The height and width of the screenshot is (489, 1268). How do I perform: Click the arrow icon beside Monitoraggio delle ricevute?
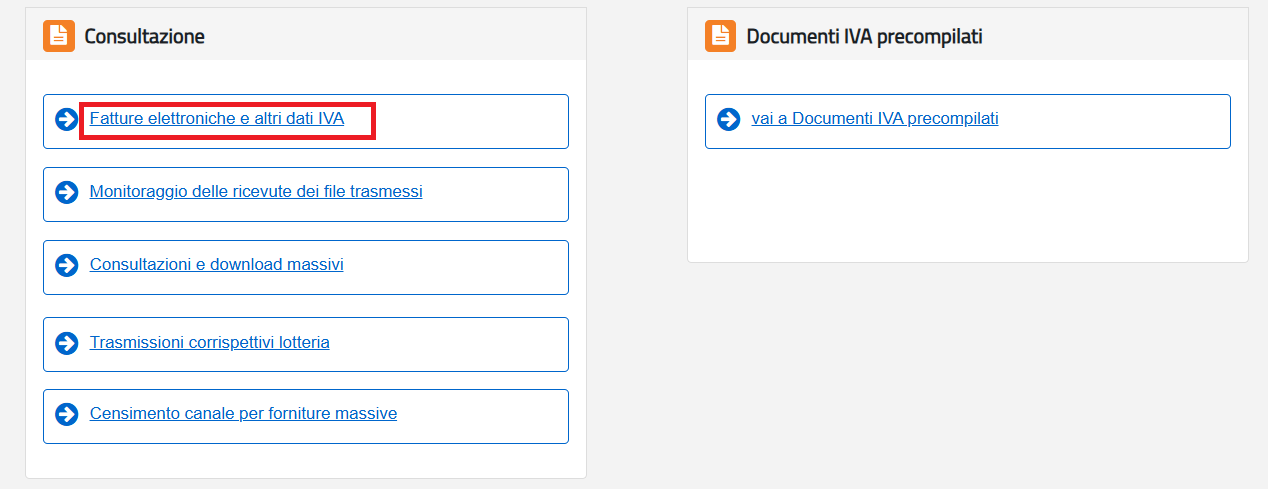point(67,192)
